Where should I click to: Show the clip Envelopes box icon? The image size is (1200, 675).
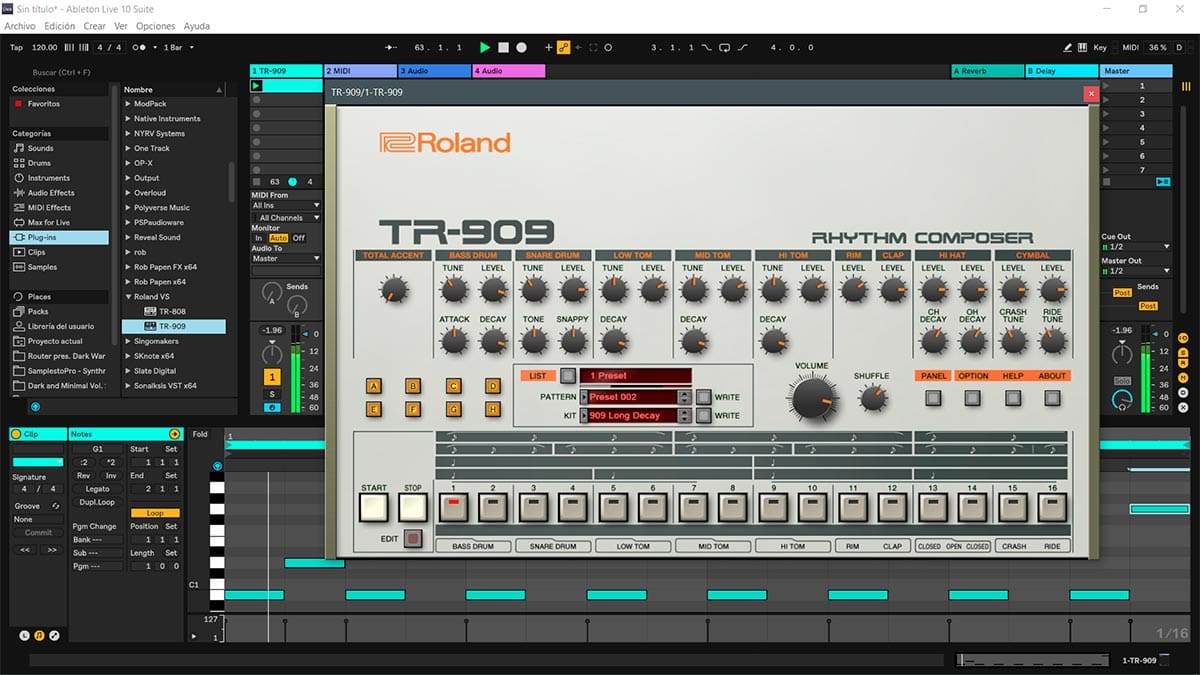[55, 635]
